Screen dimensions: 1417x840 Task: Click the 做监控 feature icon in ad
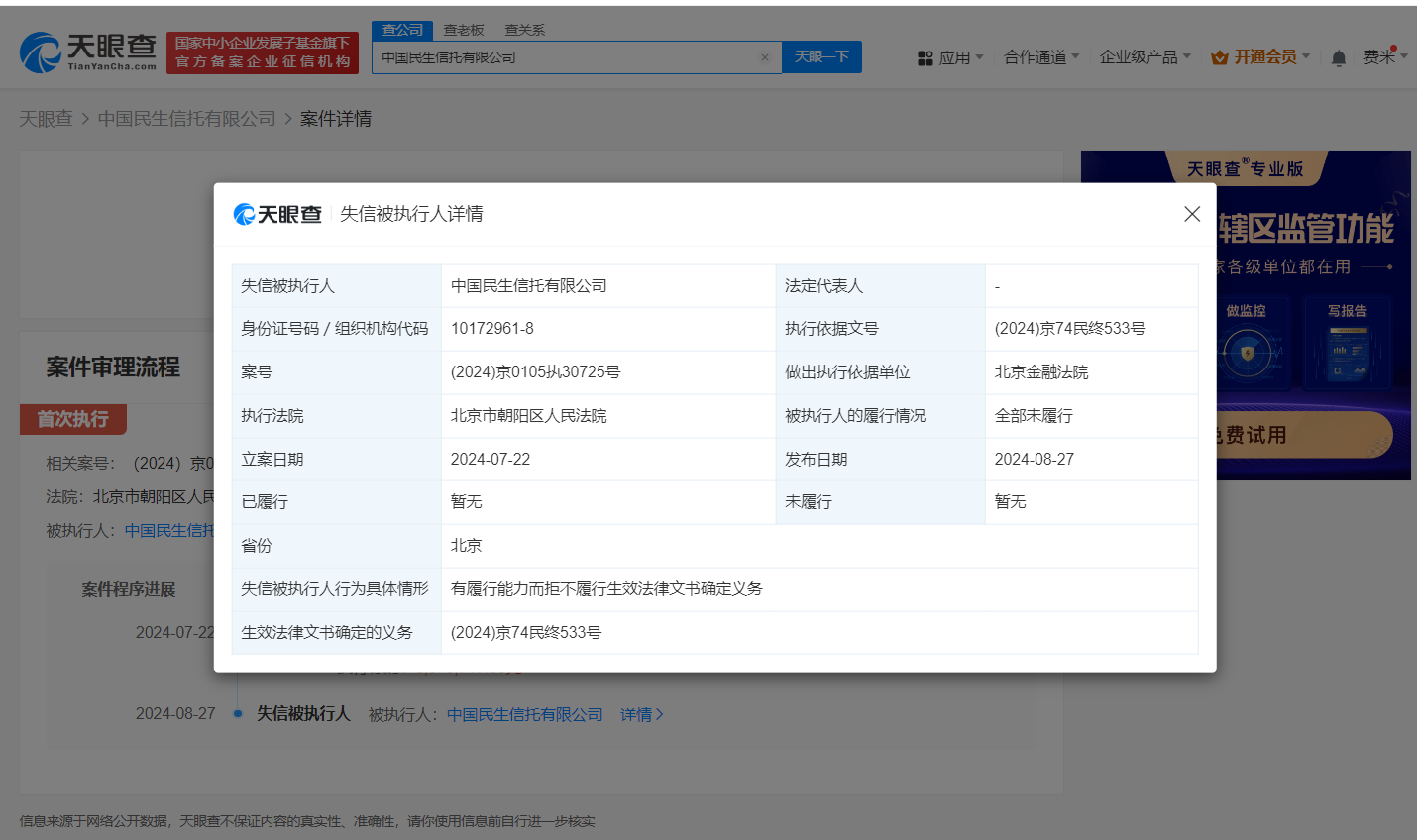coord(1247,352)
